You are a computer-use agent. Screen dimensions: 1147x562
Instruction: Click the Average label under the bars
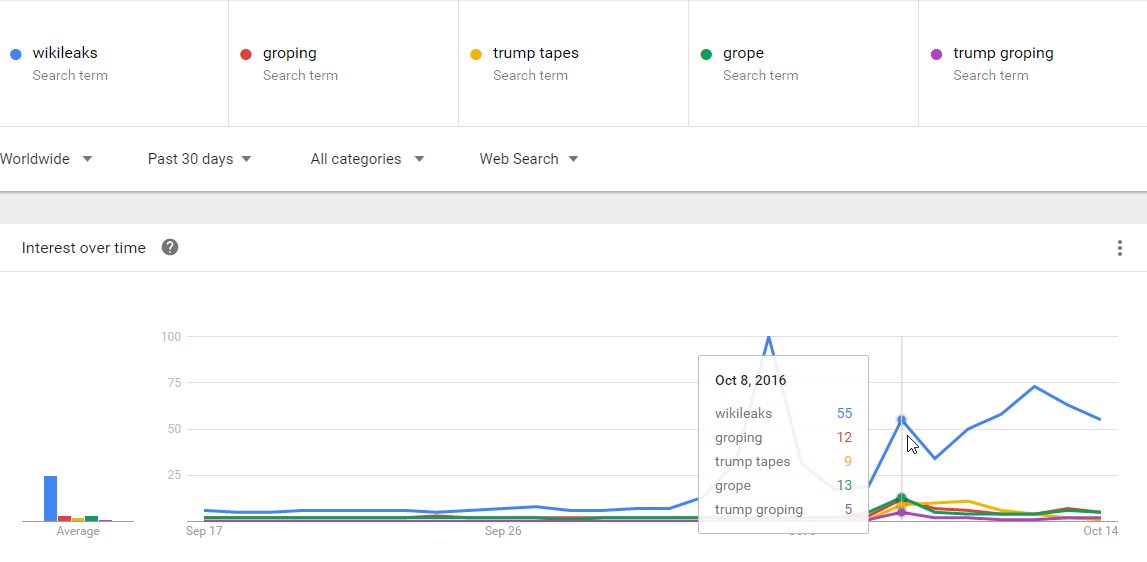tap(78, 531)
